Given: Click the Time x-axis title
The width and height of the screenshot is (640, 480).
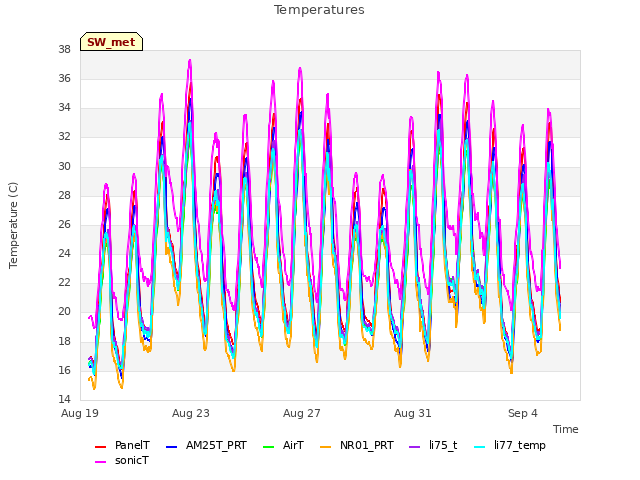Looking at the screenshot, I should point(566,429).
